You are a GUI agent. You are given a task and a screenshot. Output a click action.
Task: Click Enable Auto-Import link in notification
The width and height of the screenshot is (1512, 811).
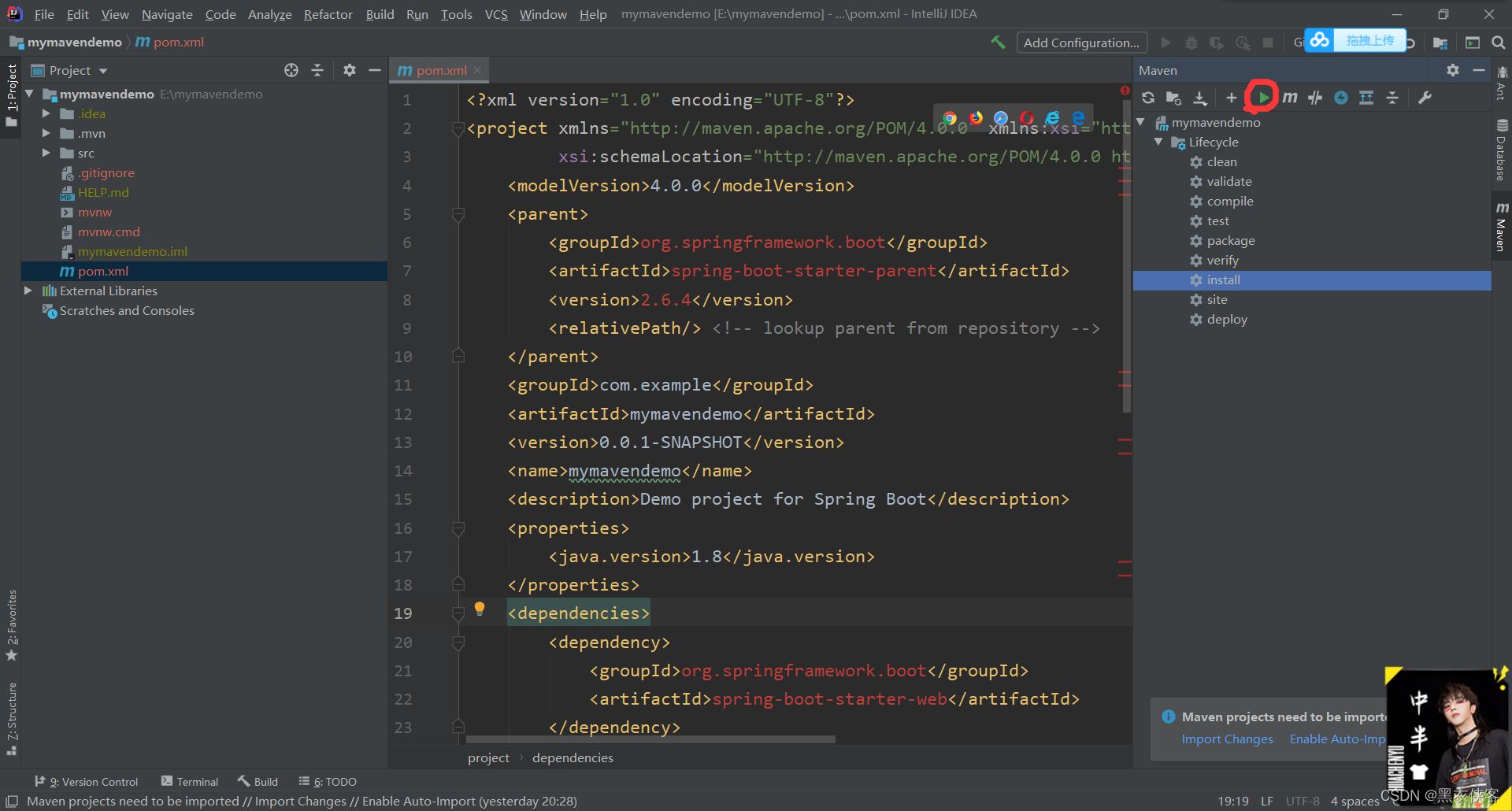click(1337, 739)
